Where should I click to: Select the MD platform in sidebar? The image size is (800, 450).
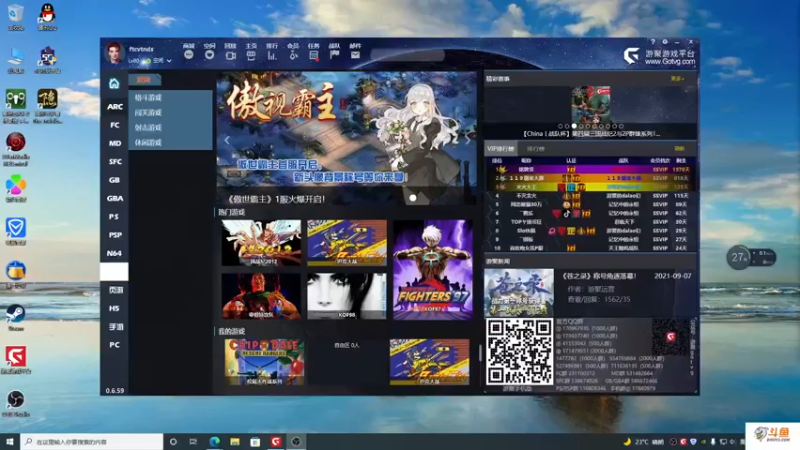(114, 143)
